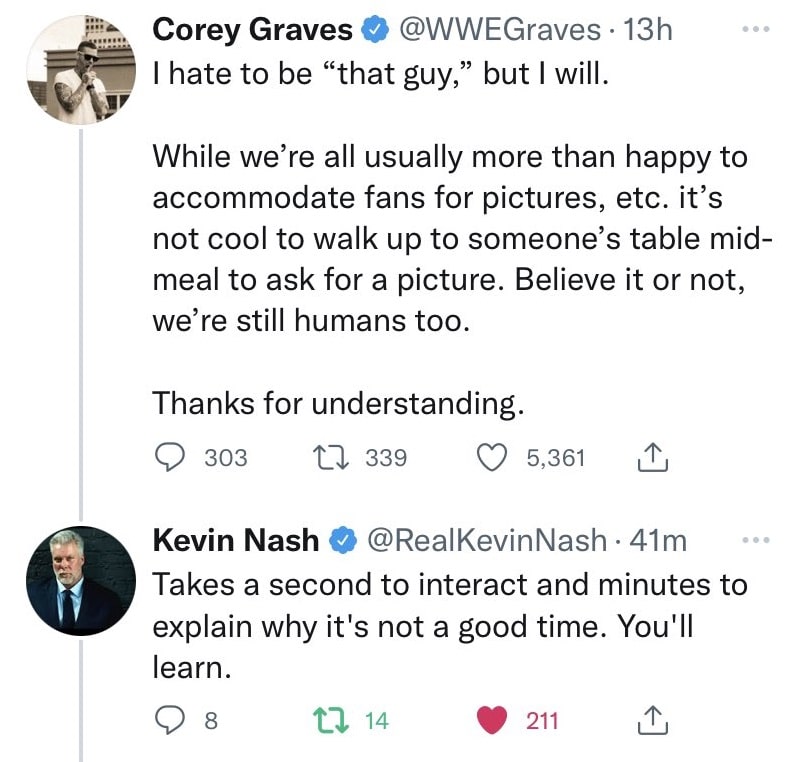Visit the Kevin Nash display name link
Image resolution: width=791 pixels, height=762 pixels.
coord(236,541)
